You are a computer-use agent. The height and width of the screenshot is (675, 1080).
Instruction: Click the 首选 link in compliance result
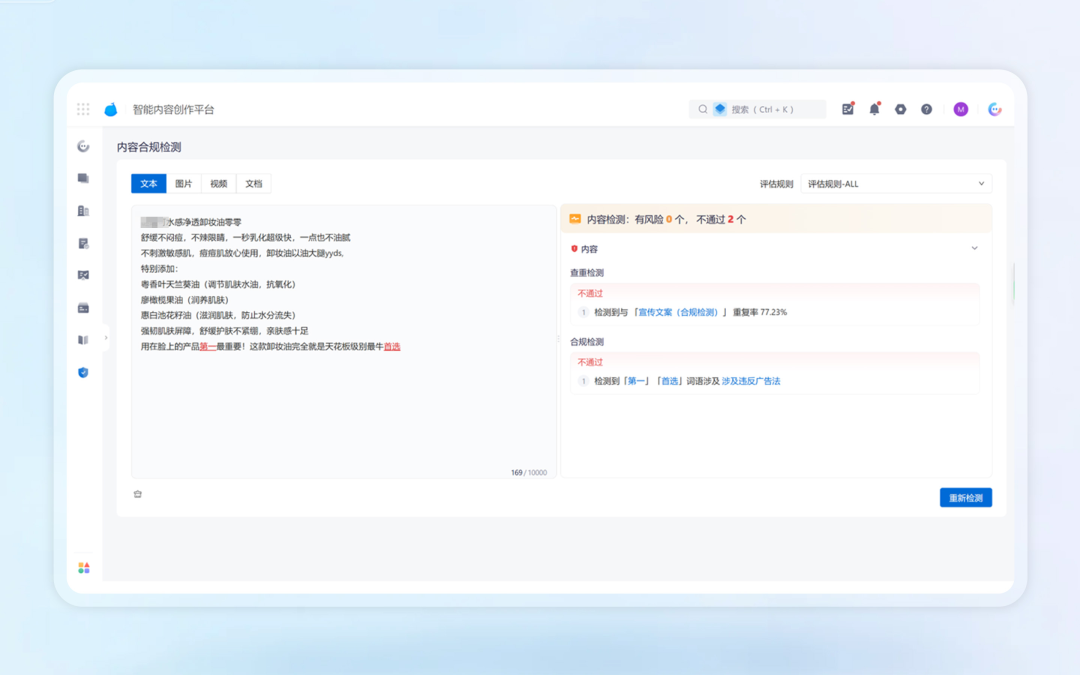[669, 381]
